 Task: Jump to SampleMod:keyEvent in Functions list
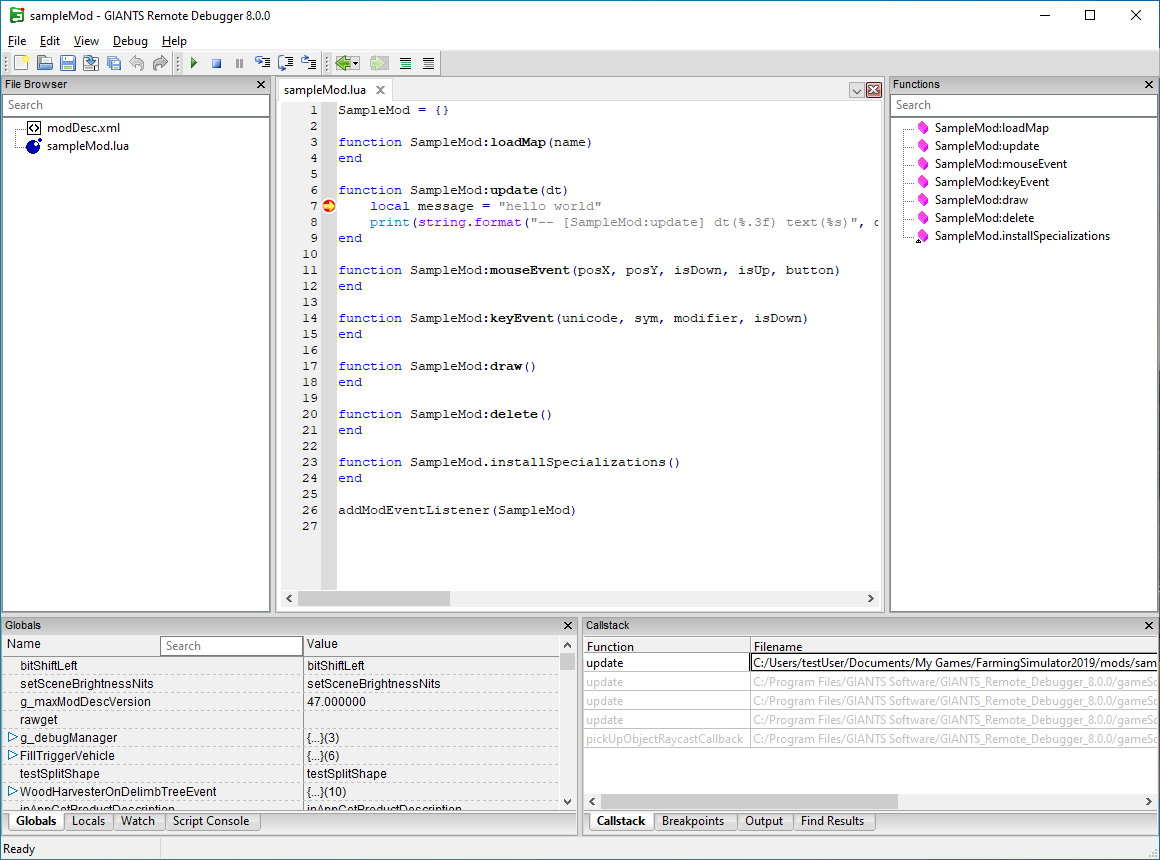pyautogui.click(x=991, y=182)
